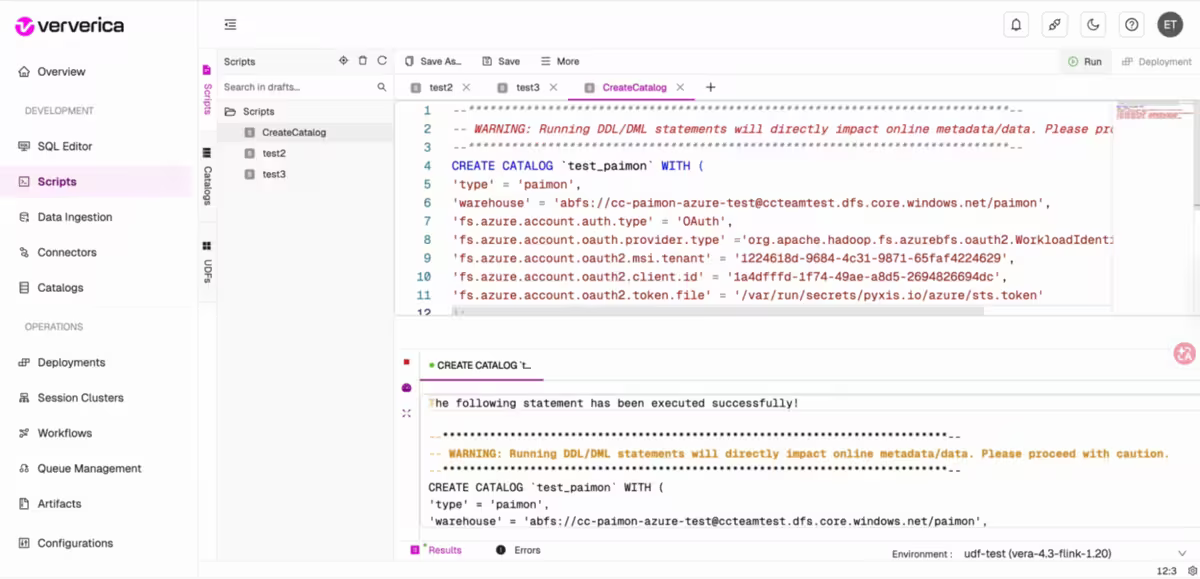Click the Ververica logo
The width and height of the screenshot is (1200, 579).
pos(70,26)
